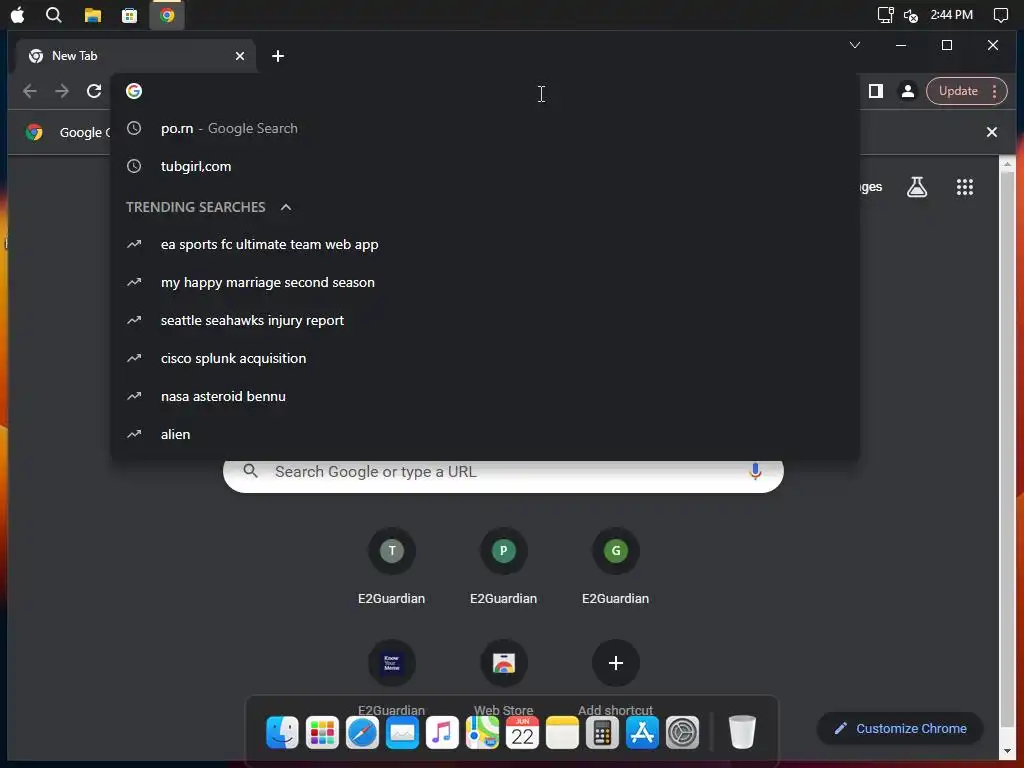
Task: Open Music from the dock
Action: point(442,733)
